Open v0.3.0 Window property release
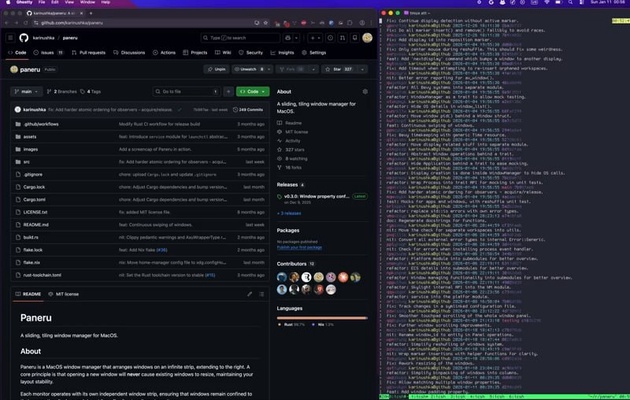Viewport: 630px width, 400px height. tap(316, 196)
